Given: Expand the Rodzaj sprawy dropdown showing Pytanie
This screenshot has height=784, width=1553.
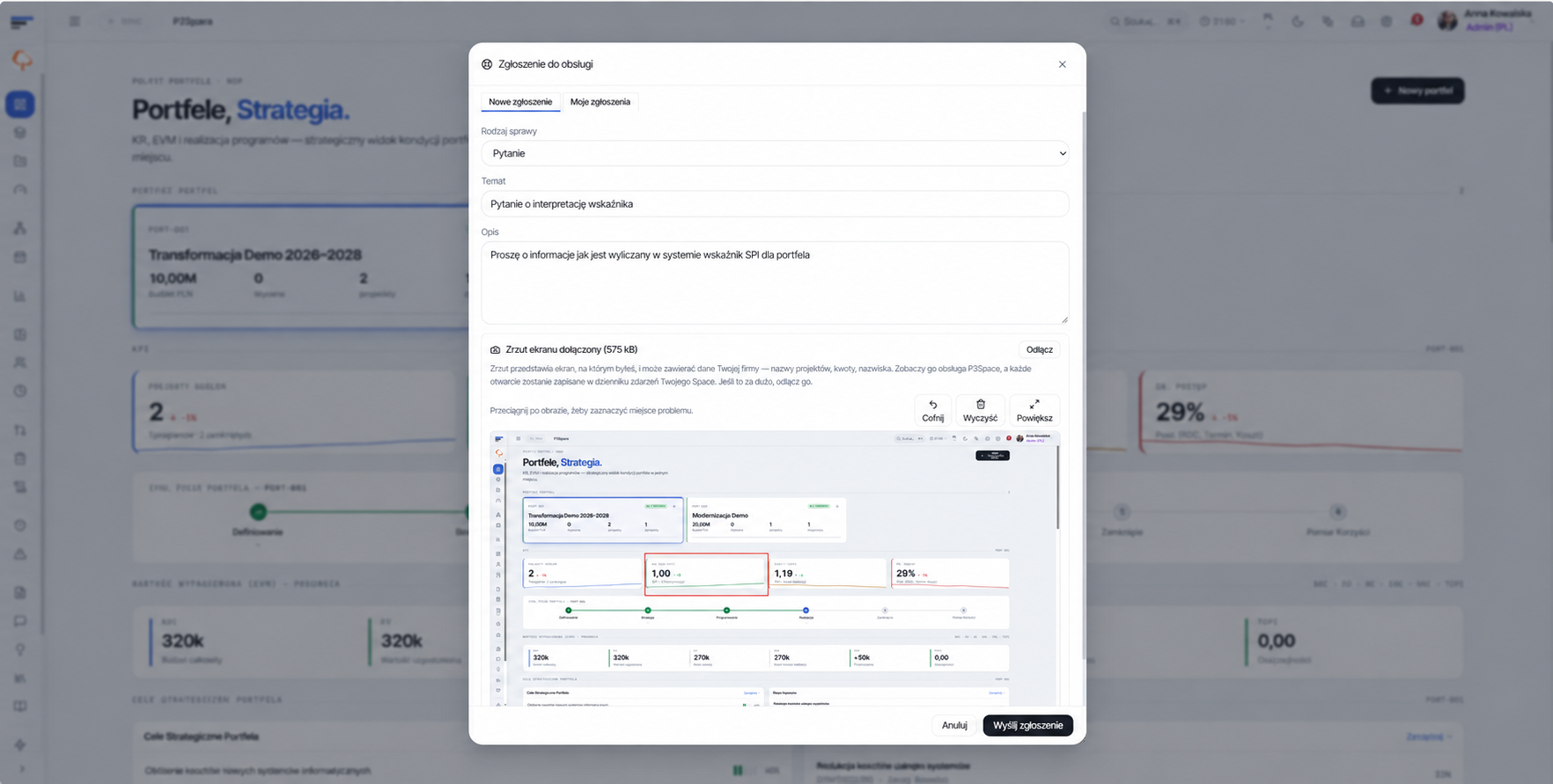Looking at the screenshot, I should click(775, 153).
